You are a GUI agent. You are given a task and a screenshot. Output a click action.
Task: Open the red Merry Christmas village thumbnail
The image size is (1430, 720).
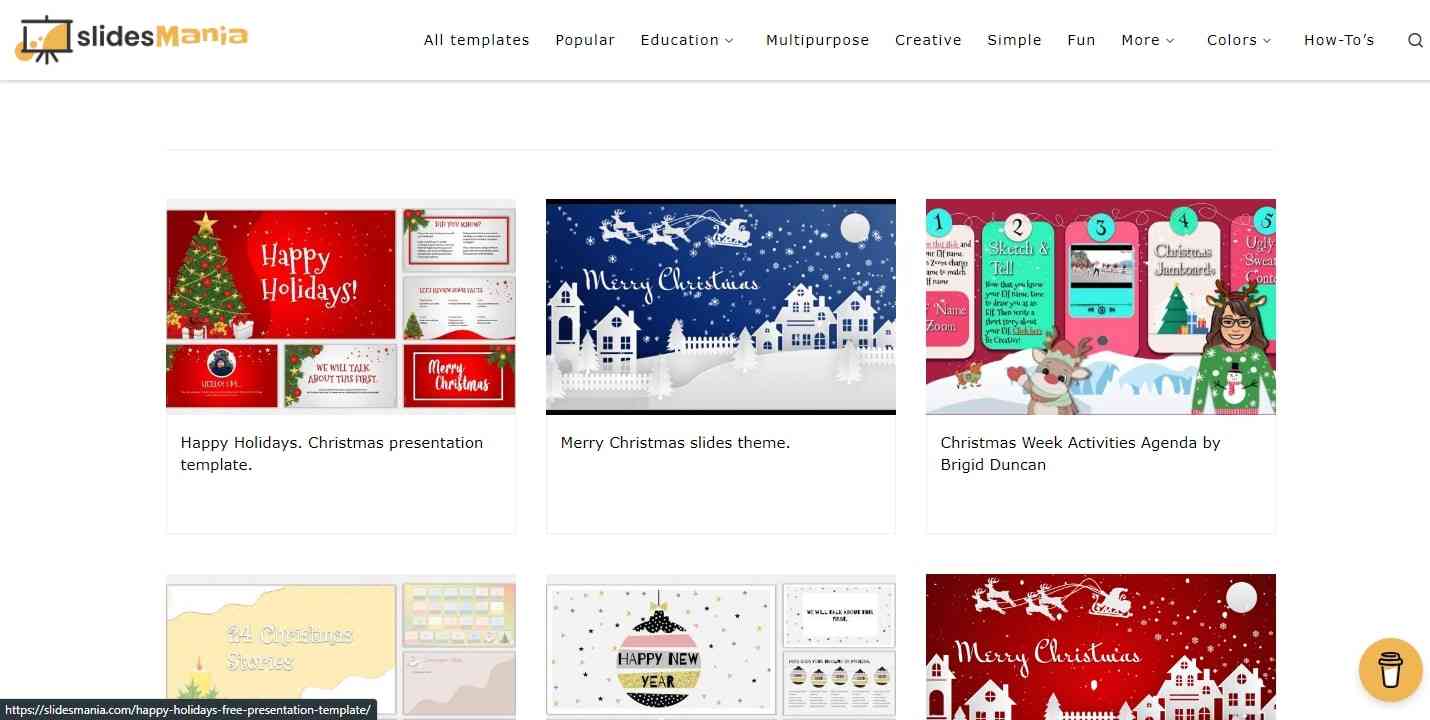point(1101,647)
